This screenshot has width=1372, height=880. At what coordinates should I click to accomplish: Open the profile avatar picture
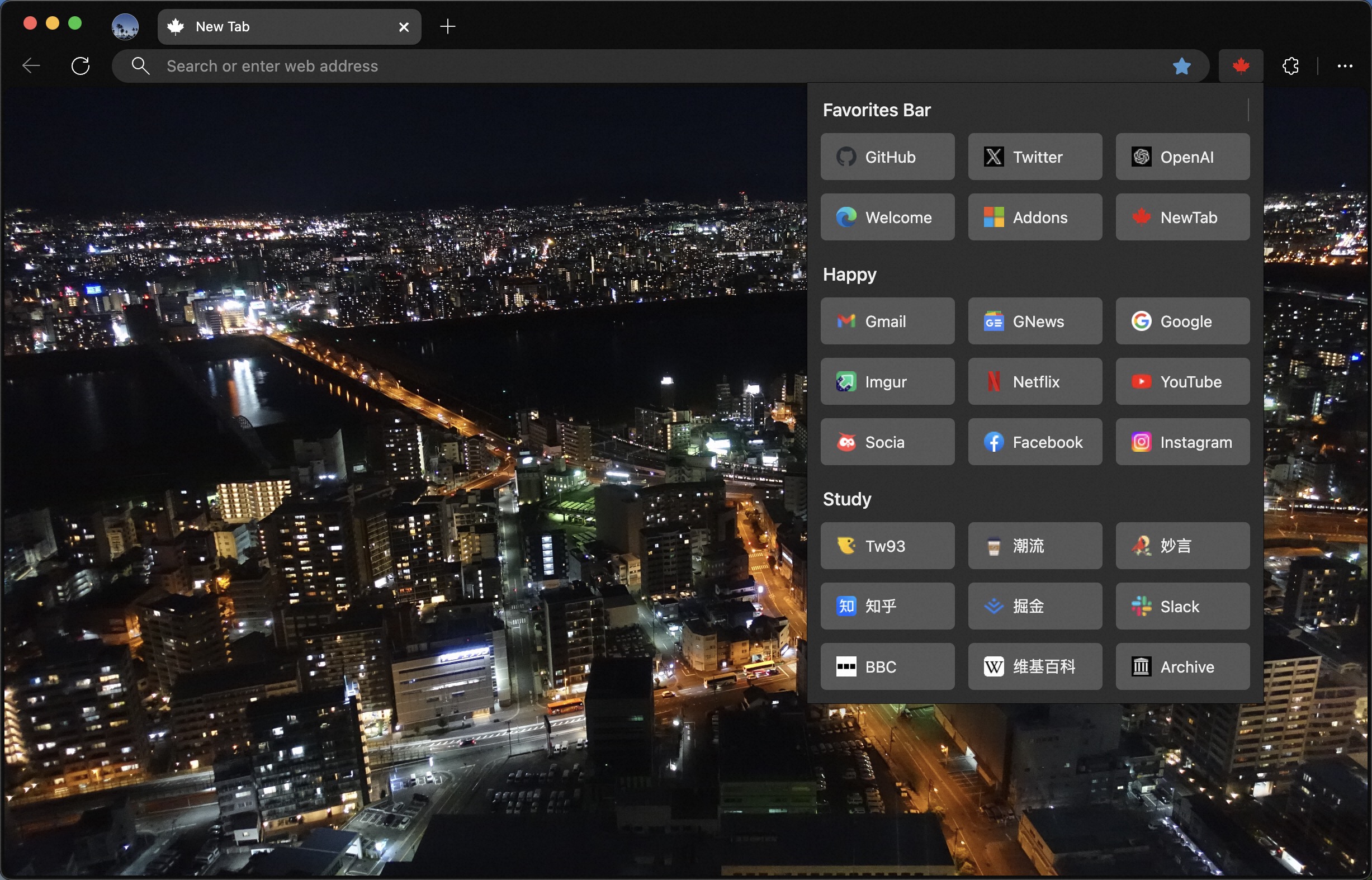125,27
